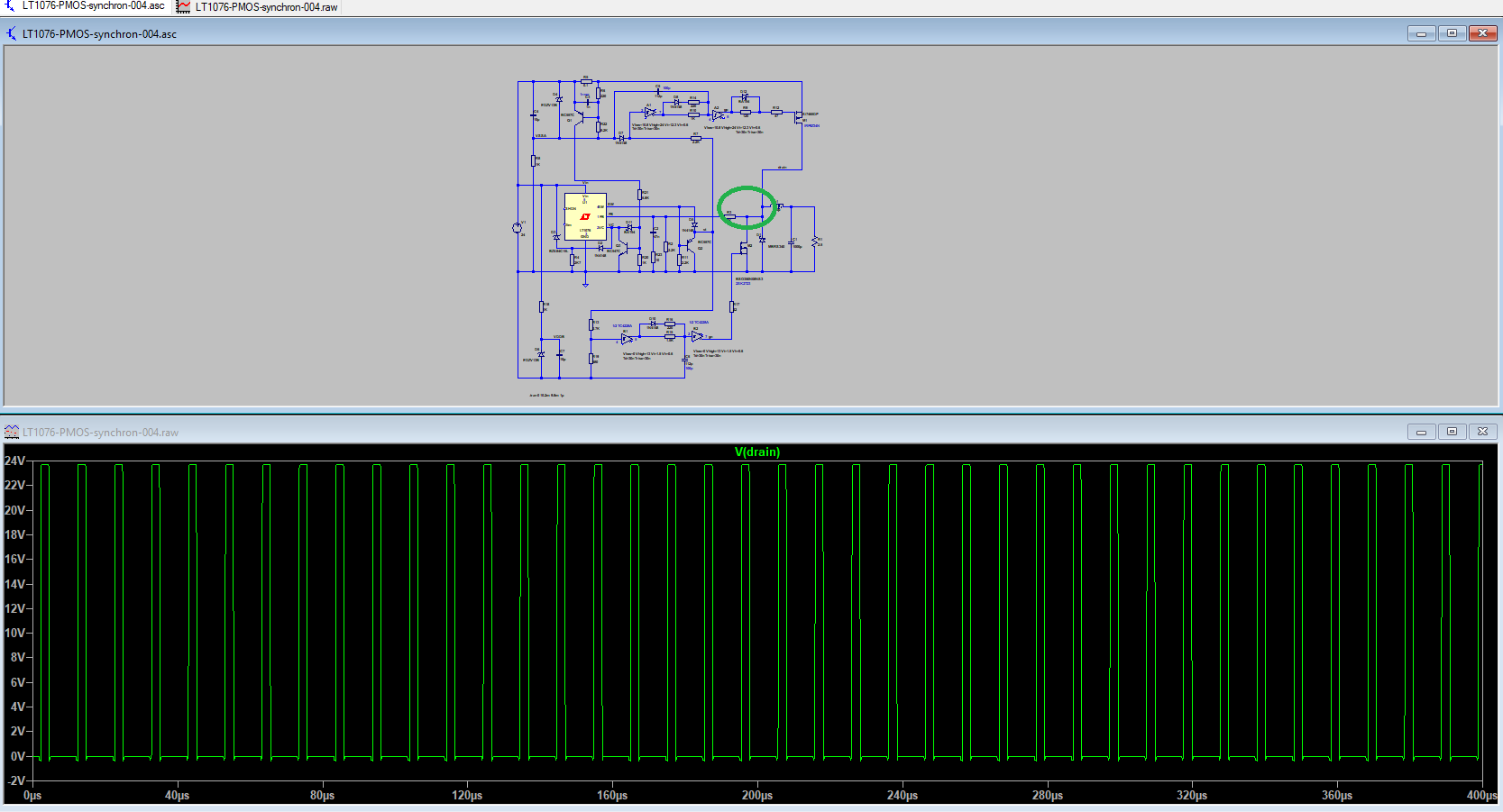Select resistor R17 below M2
1503x812 pixels.
pos(731,306)
